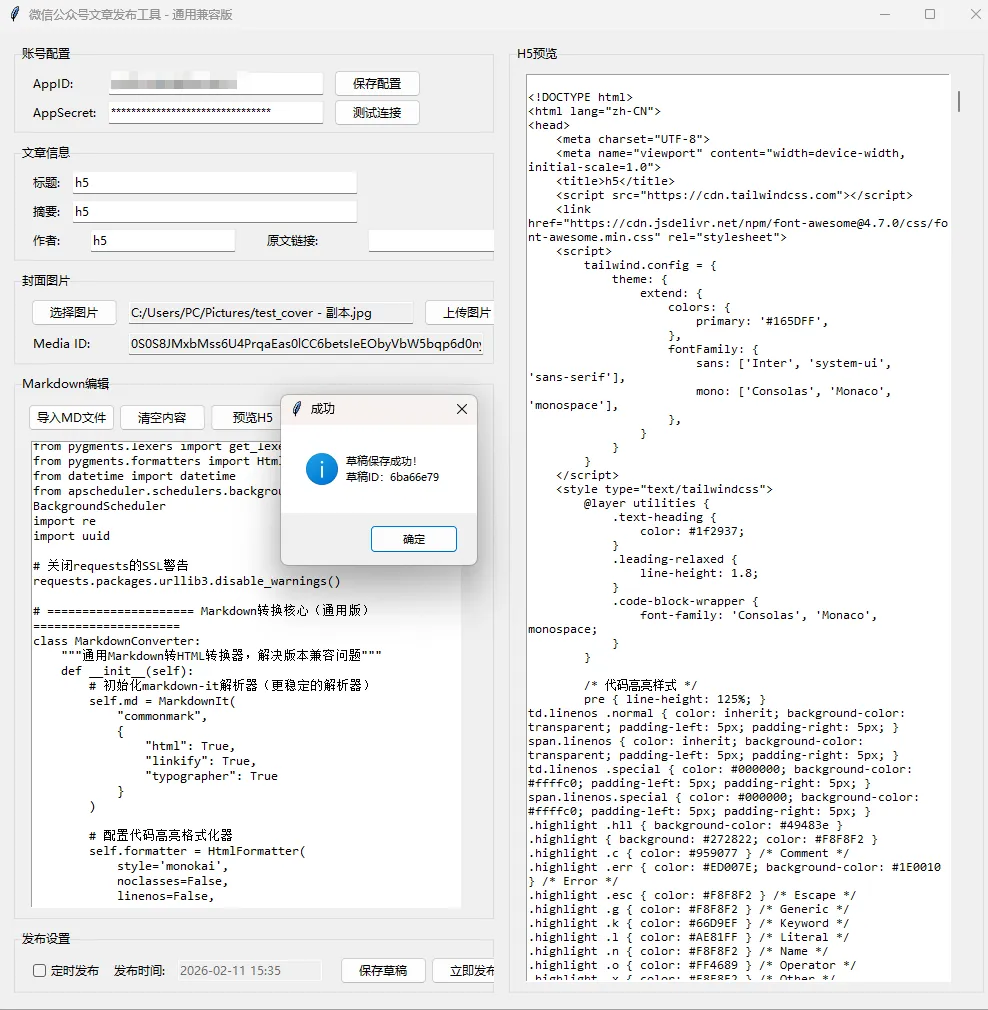Click the text 草稿保存成功!
This screenshot has height=1010, width=988.
click(x=381, y=461)
